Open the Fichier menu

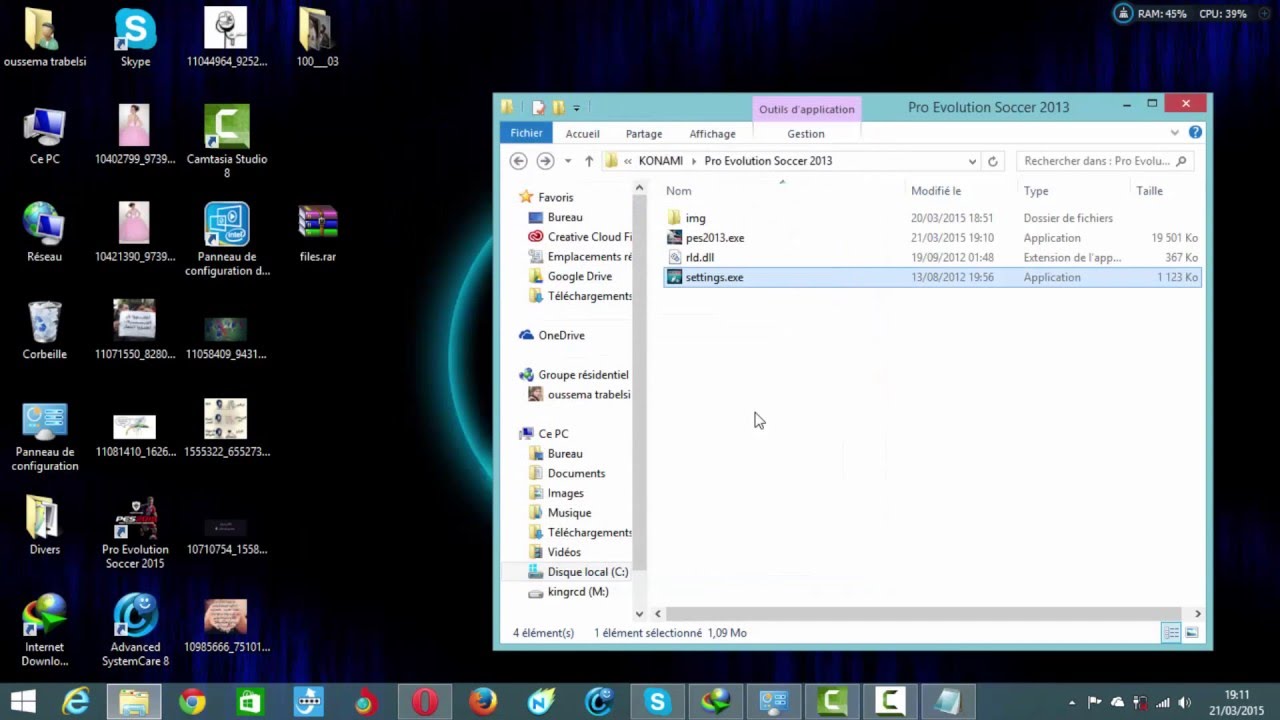coord(526,133)
